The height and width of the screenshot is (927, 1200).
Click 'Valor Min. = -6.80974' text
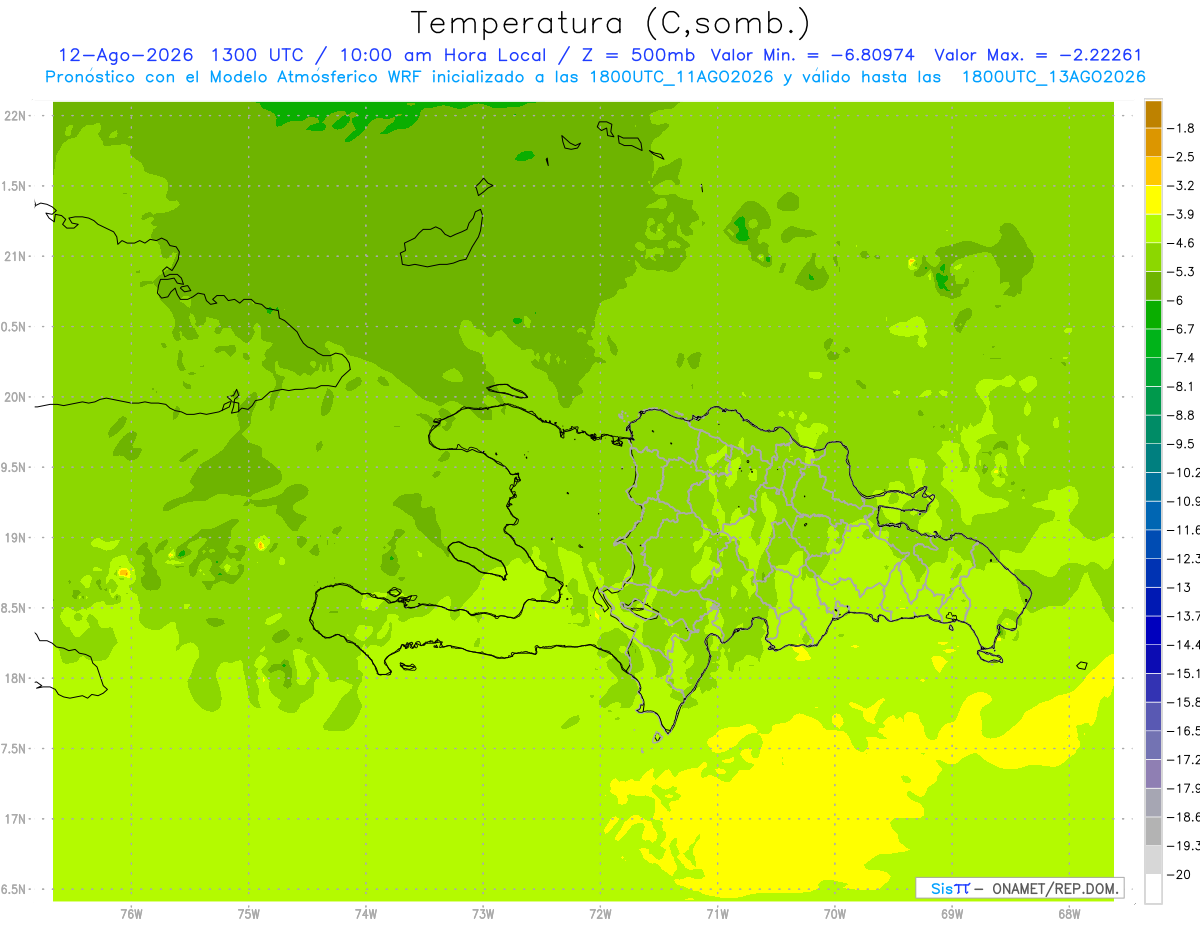click(x=814, y=55)
